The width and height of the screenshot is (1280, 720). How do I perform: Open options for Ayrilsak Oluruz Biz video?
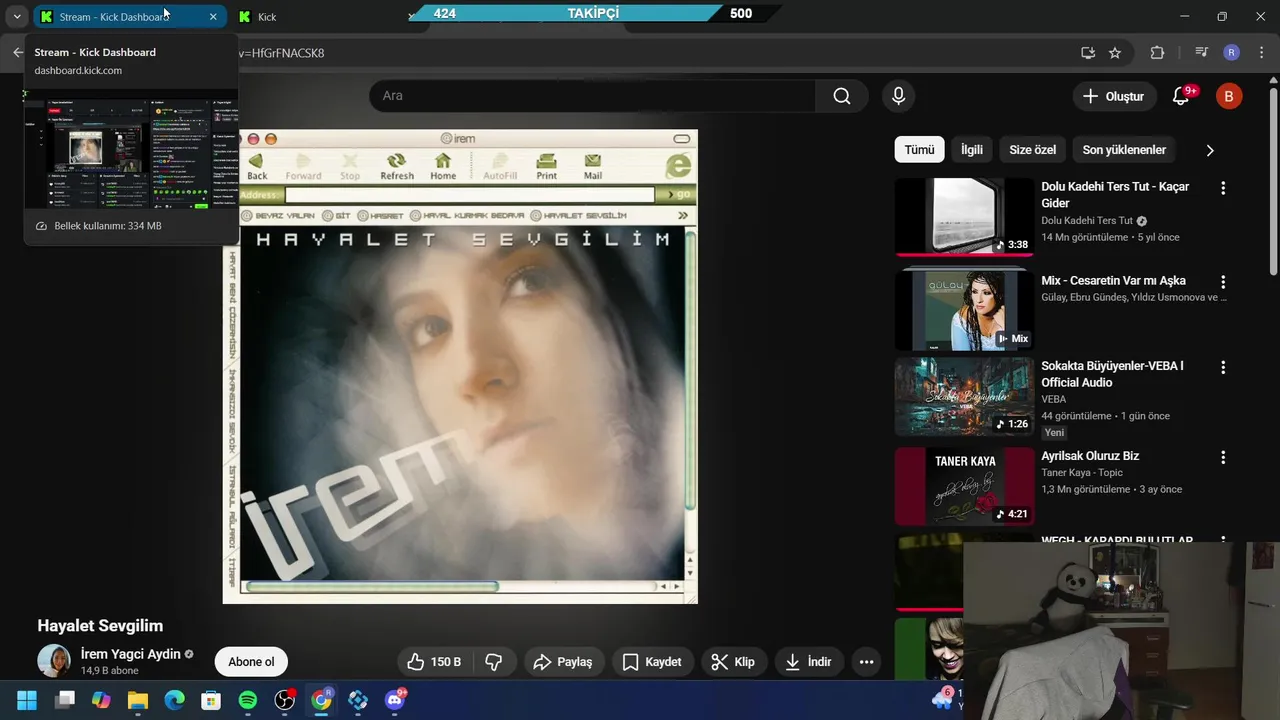tap(1222, 457)
